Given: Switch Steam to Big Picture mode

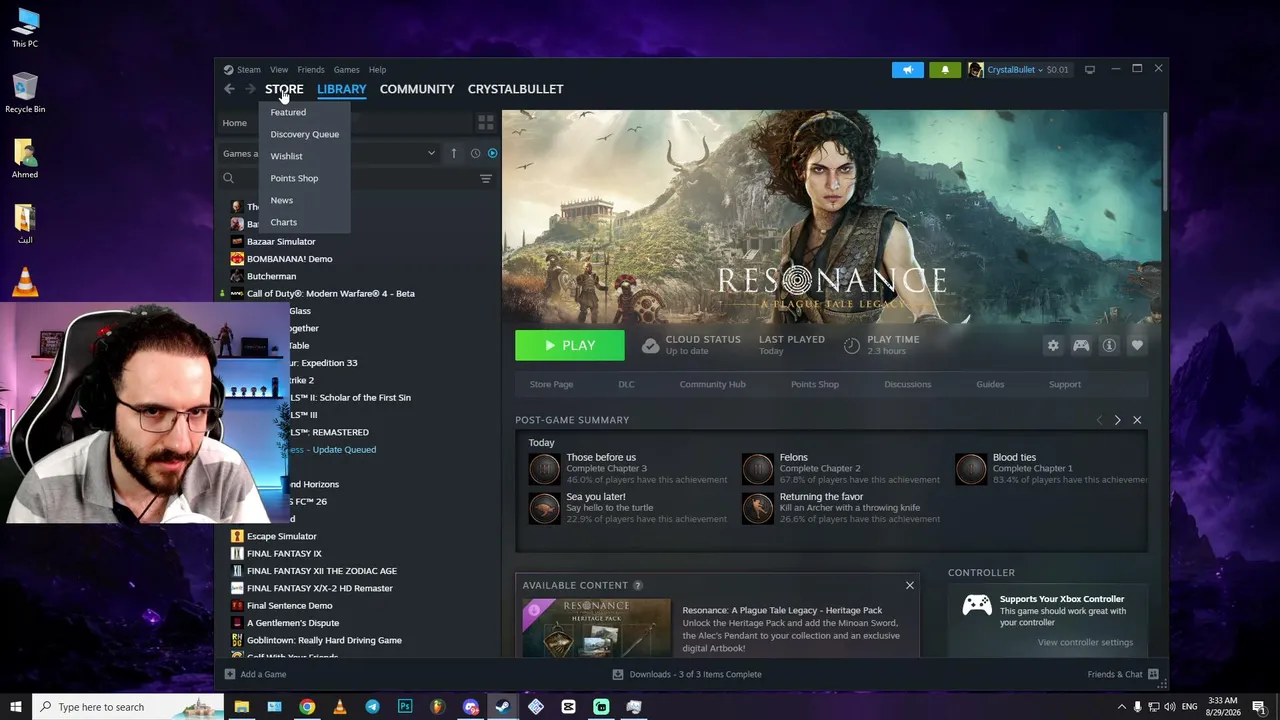Looking at the screenshot, I should point(1090,69).
